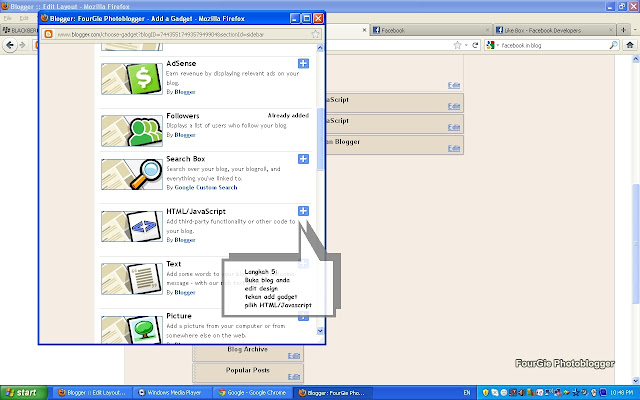This screenshot has width=640, height=400.
Task: Click the HTML/JavaScript code thumbnail
Action: [x=132, y=227]
